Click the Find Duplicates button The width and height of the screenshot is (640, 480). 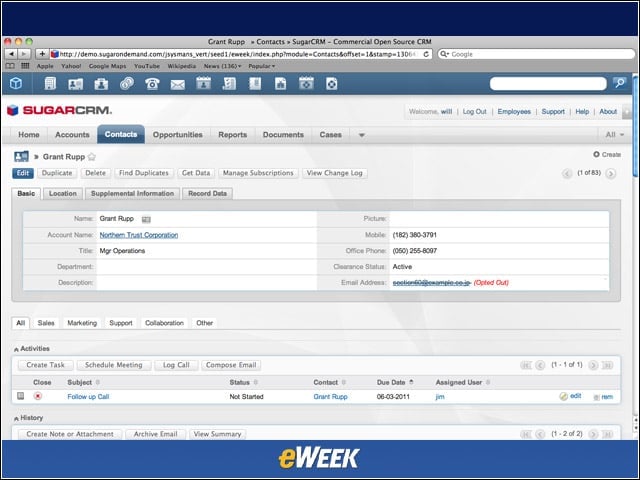point(144,173)
